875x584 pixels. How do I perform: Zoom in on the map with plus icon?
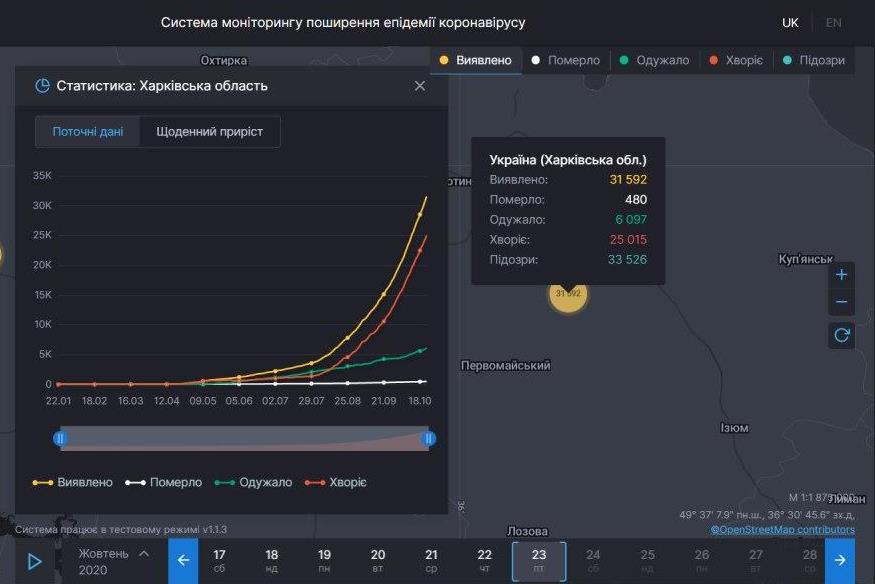[841, 274]
